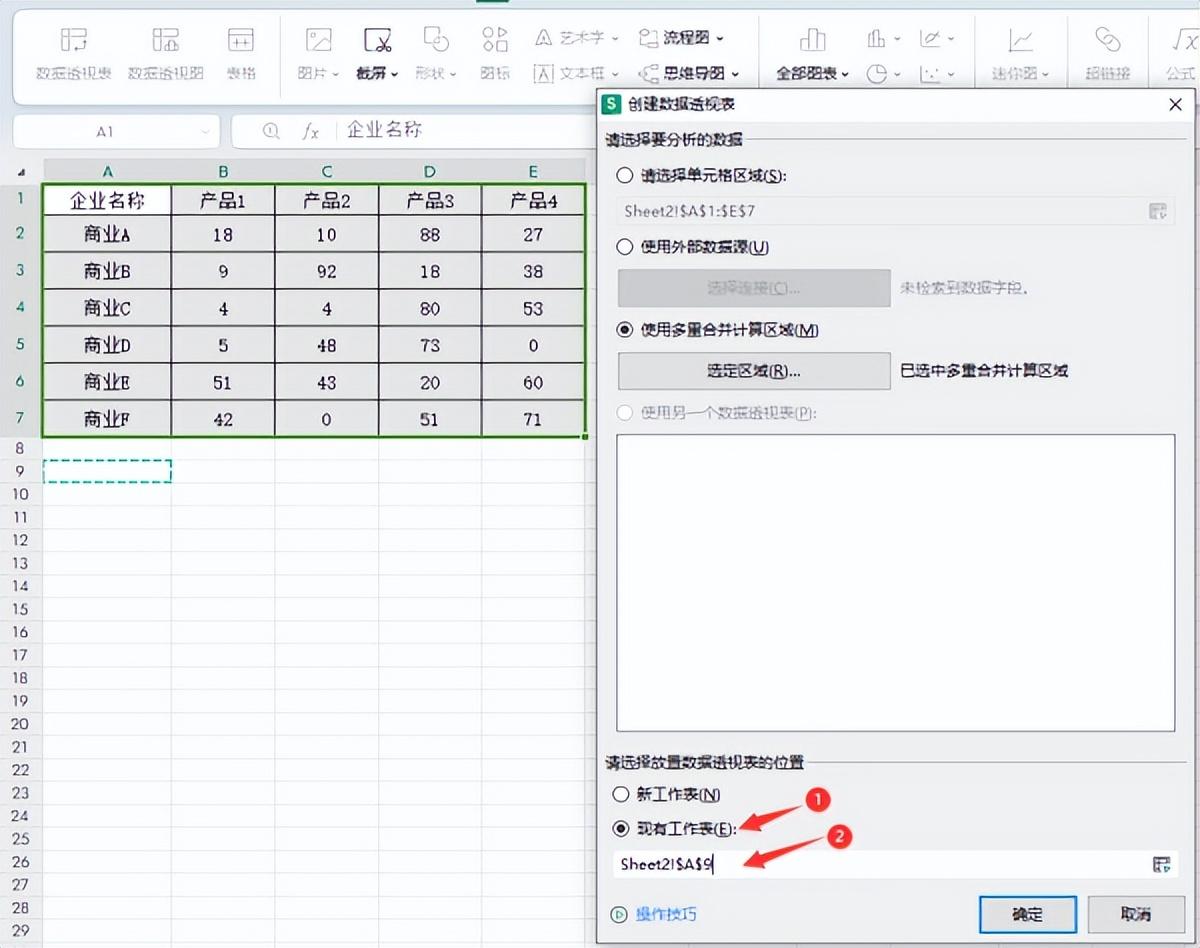
Task: Select the 请选择单元格区域 radio option
Action: 625,175
